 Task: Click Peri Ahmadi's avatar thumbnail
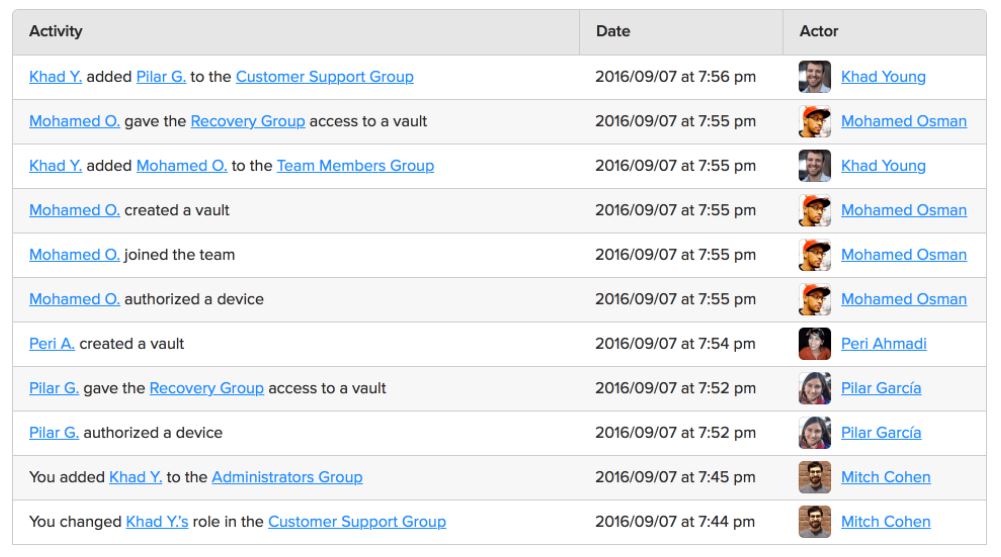[x=815, y=344]
